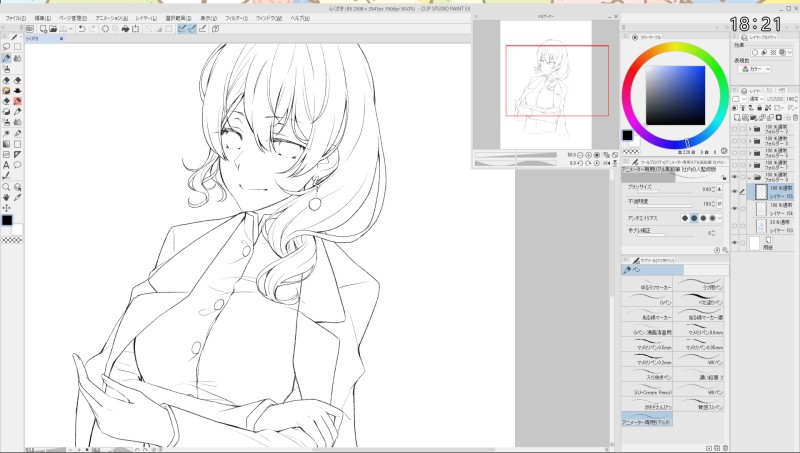Screen dimensions: 800x453
Task: Open anti-aliasing dropdown arrow in Tool Property
Action: click(719, 218)
